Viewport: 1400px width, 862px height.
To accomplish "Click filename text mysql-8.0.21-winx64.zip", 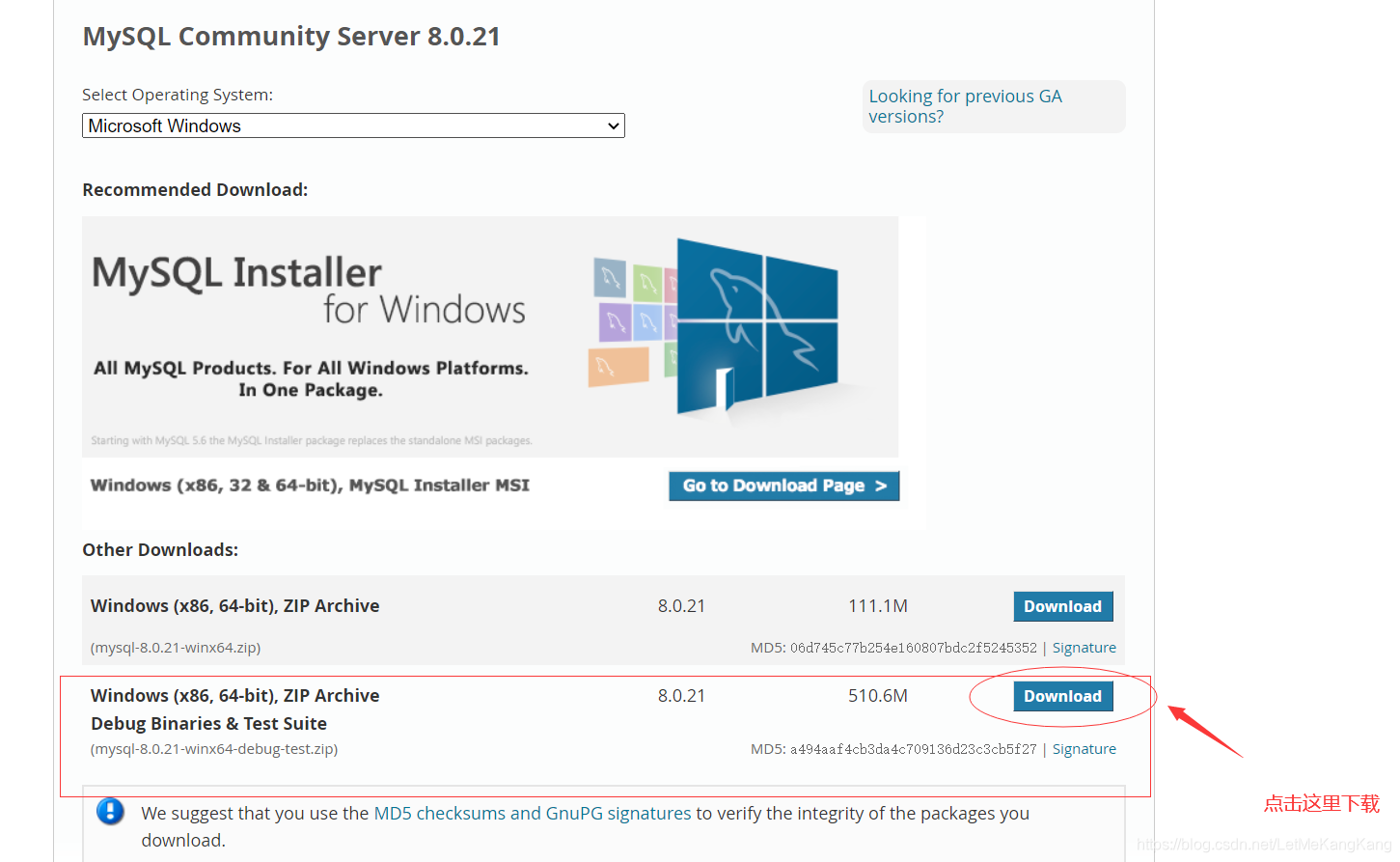I will 176,648.
